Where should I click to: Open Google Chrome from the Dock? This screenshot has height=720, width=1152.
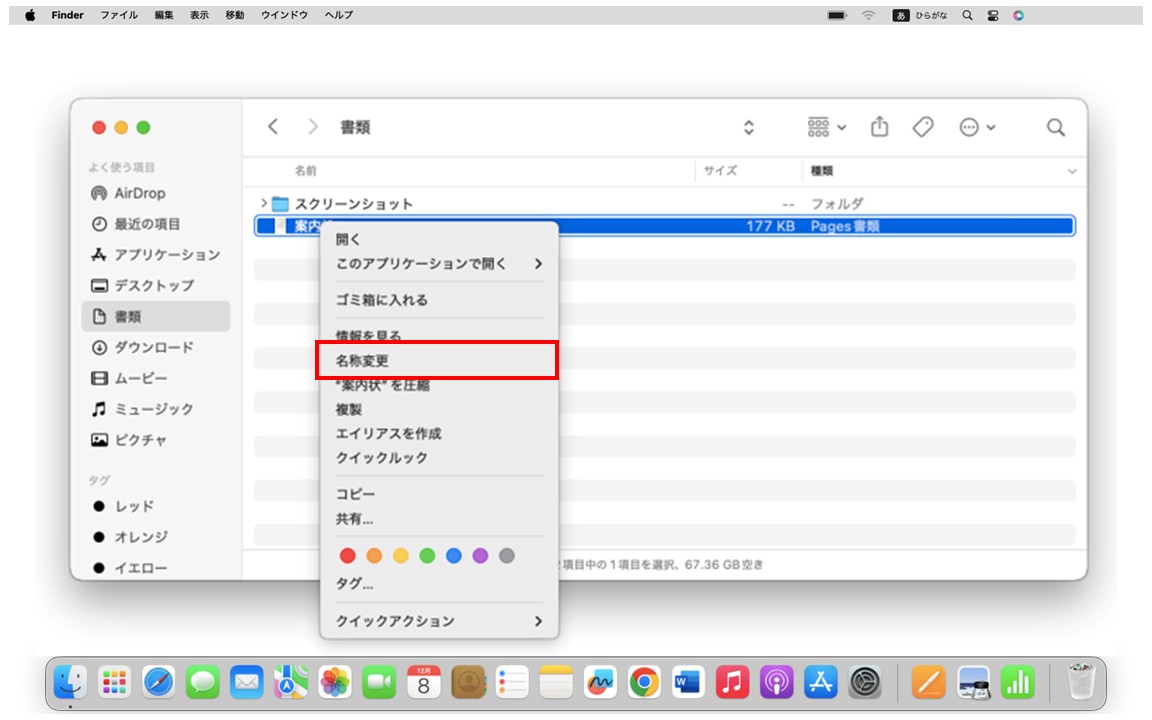pos(643,684)
